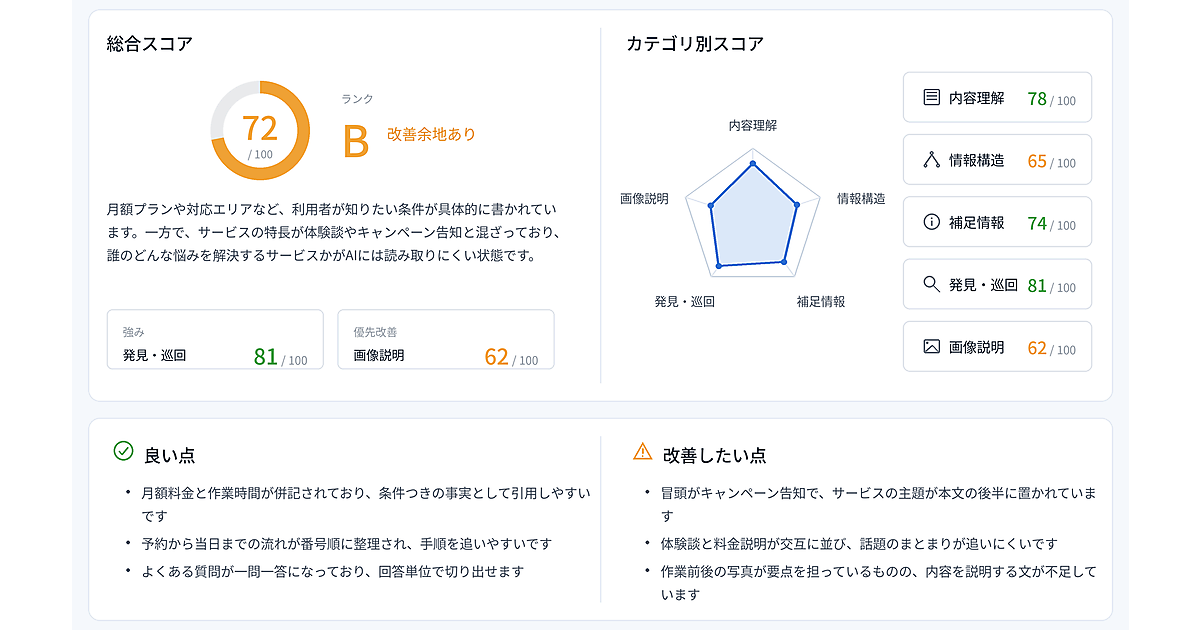Viewport: 1200px width, 630px height.
Task: Click the green checkmark beside 良い点
Action: [123, 451]
